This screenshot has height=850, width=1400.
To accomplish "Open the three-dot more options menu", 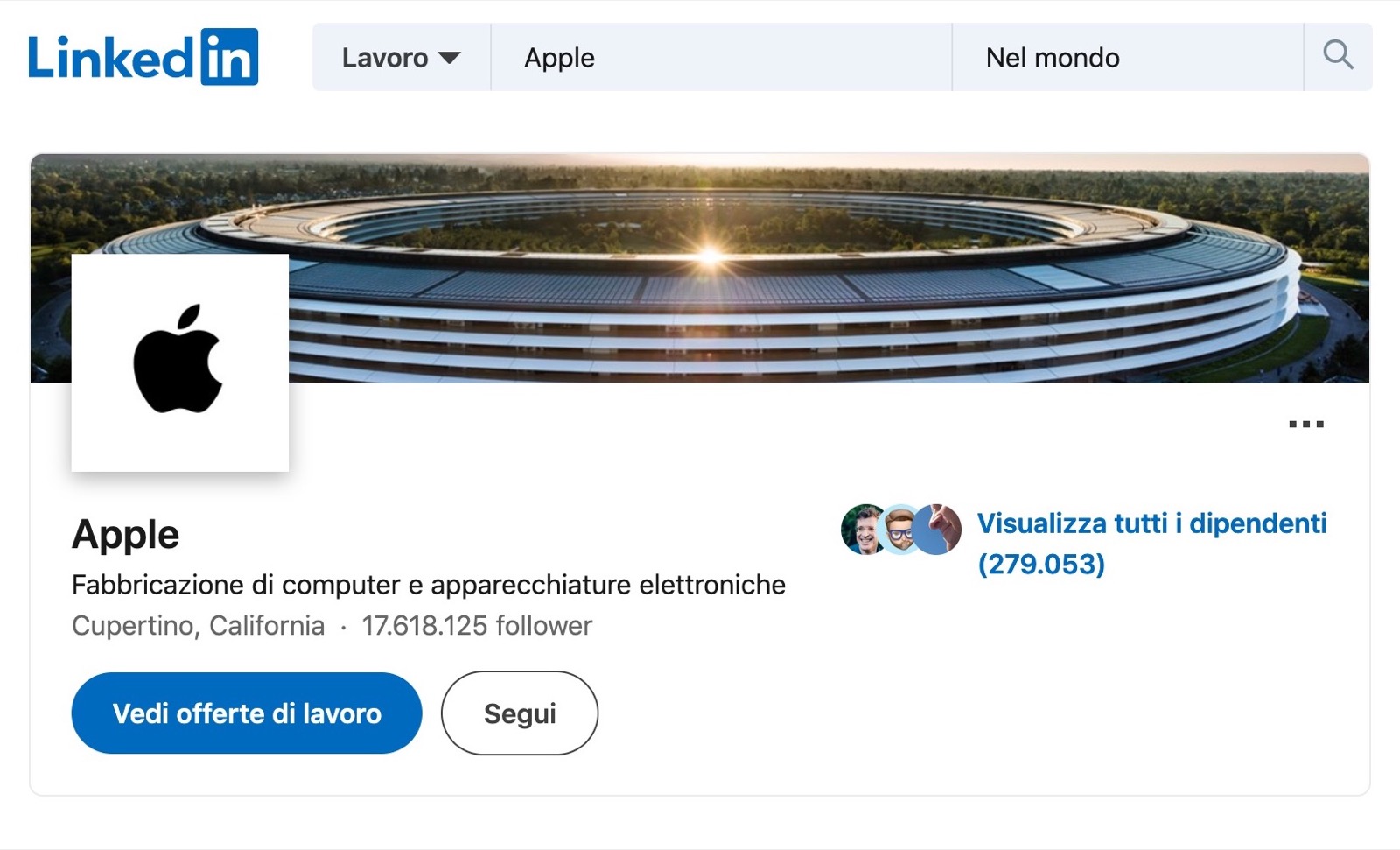I will tap(1305, 425).
